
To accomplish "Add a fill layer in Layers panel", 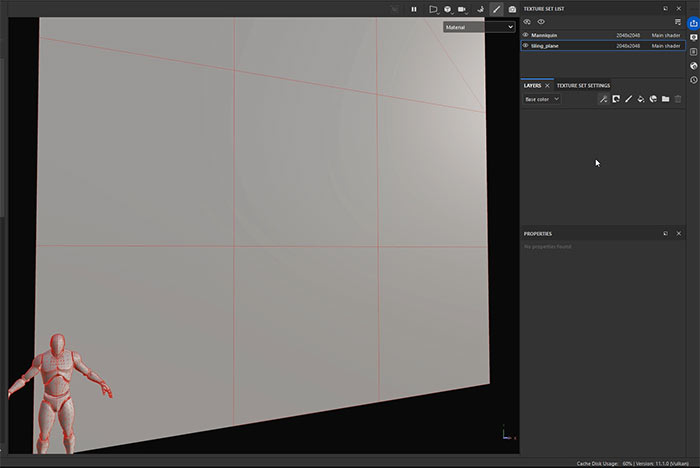I will [x=640, y=99].
